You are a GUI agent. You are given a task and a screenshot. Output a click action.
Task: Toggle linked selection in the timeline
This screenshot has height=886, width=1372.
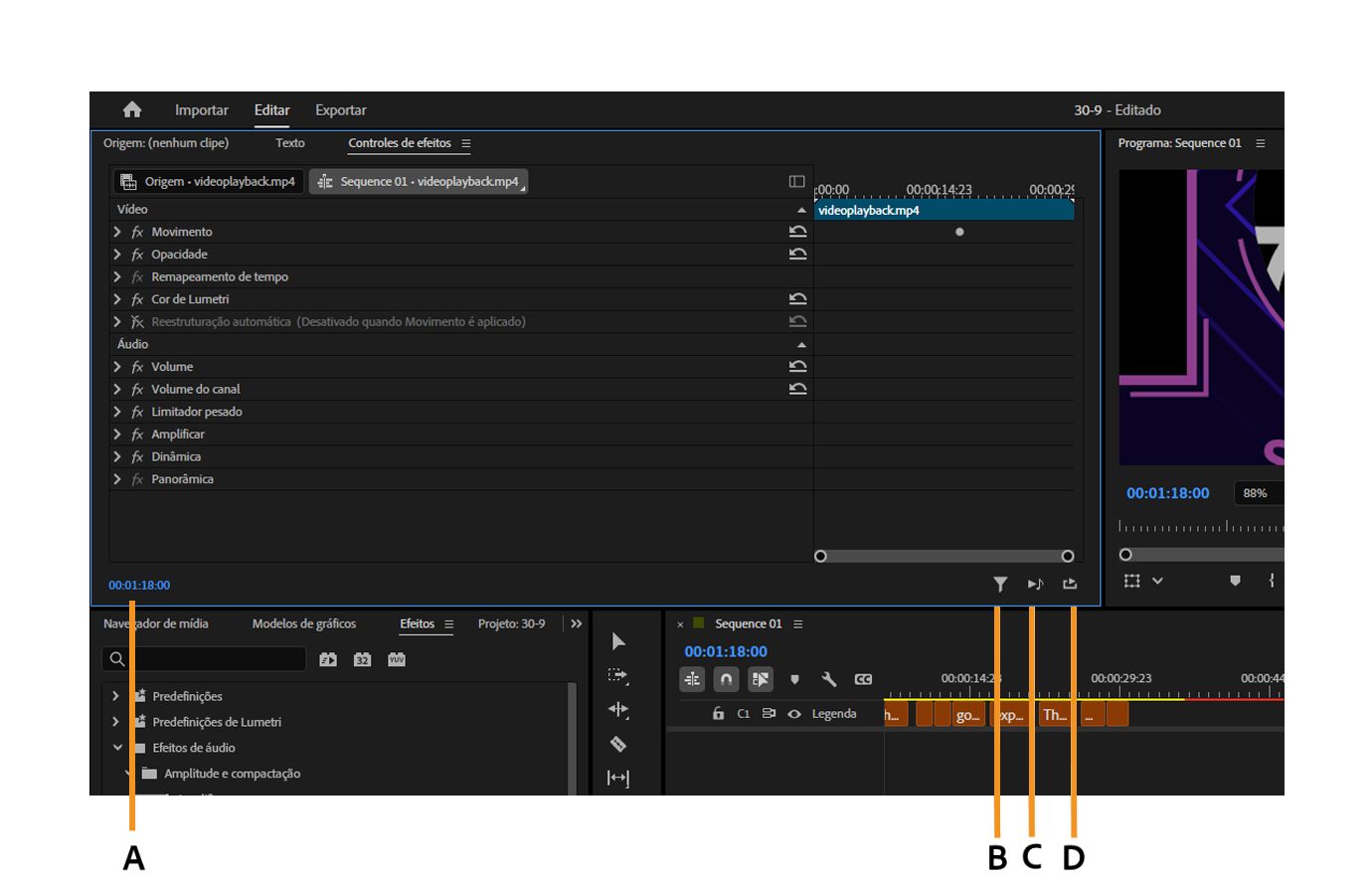pyautogui.click(x=761, y=679)
